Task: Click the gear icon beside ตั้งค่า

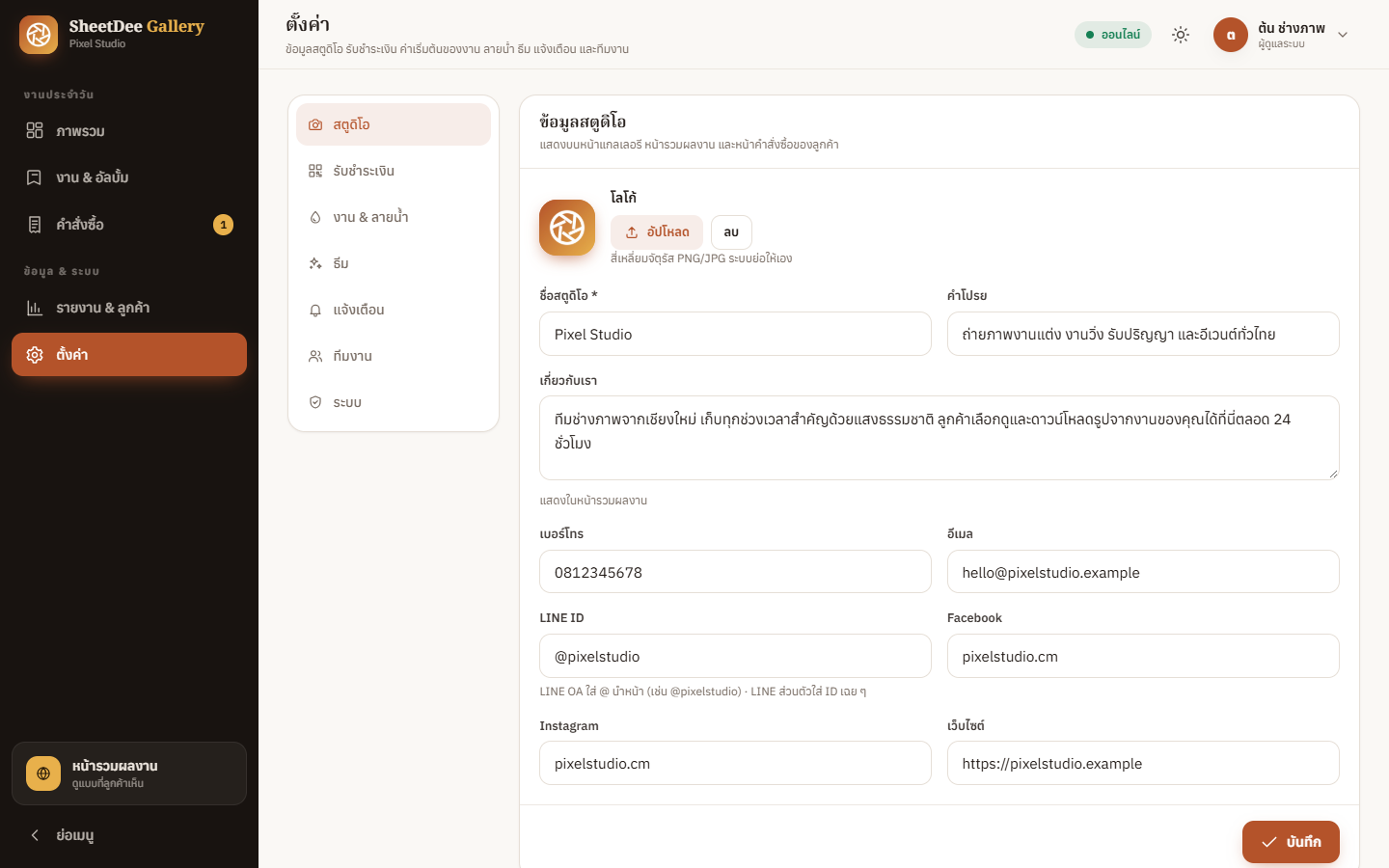Action: pyautogui.click(x=35, y=355)
